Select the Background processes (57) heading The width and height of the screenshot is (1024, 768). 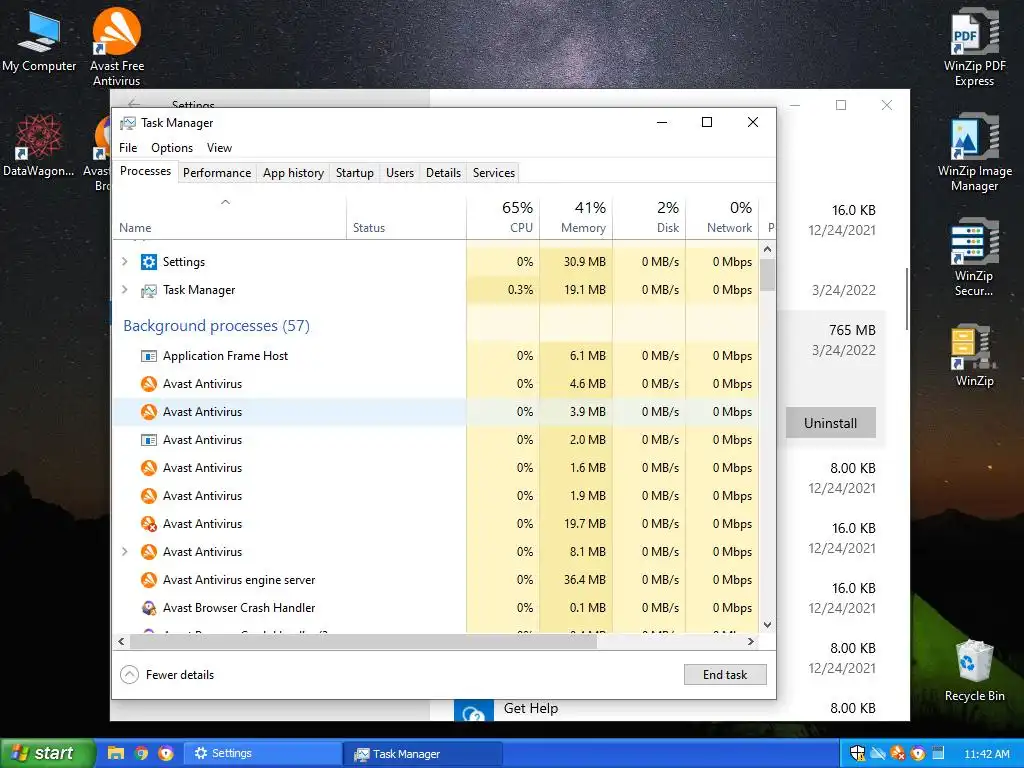click(x=216, y=326)
